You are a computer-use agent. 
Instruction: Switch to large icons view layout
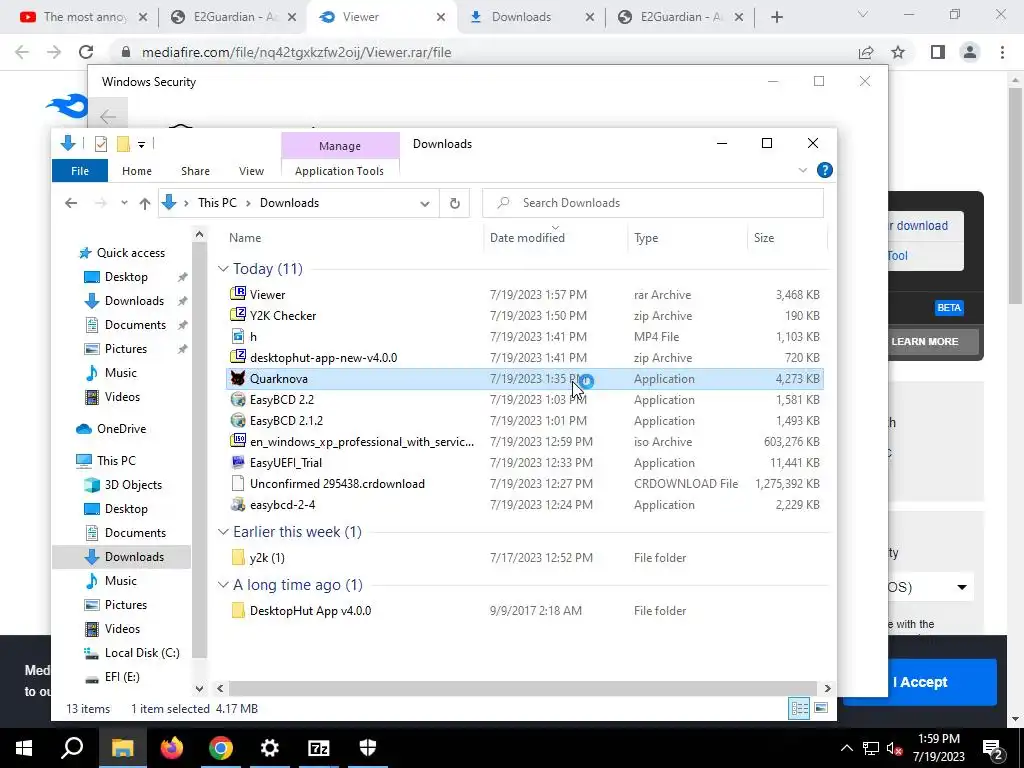821,709
